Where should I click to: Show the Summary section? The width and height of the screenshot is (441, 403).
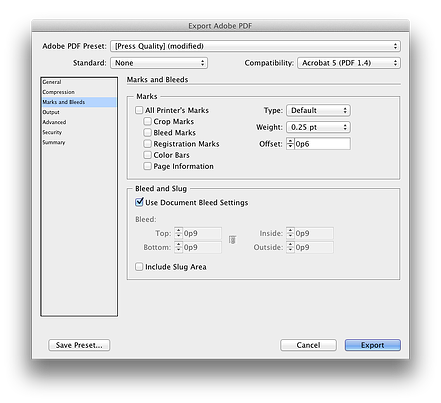pyautogui.click(x=79, y=142)
